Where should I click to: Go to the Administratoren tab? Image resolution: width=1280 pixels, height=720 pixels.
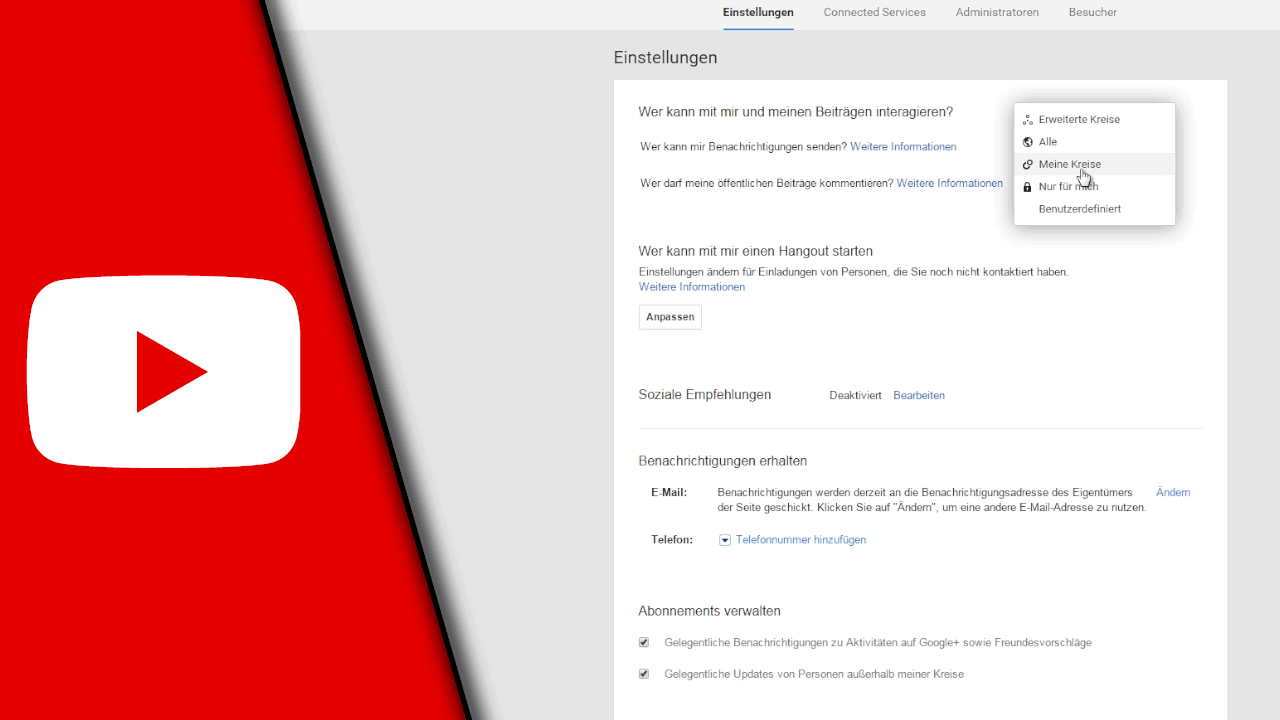pyautogui.click(x=997, y=13)
